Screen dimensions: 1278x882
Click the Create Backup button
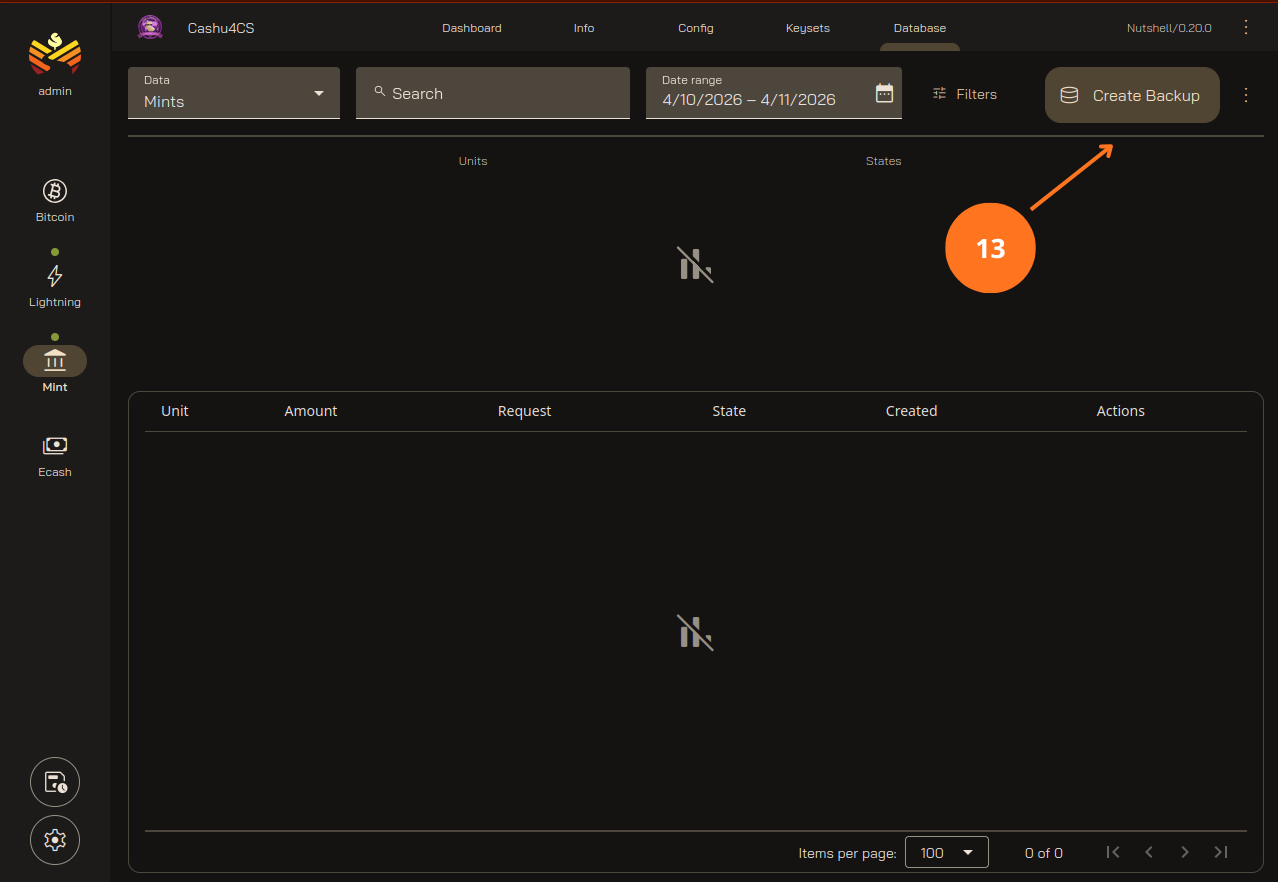click(1132, 95)
